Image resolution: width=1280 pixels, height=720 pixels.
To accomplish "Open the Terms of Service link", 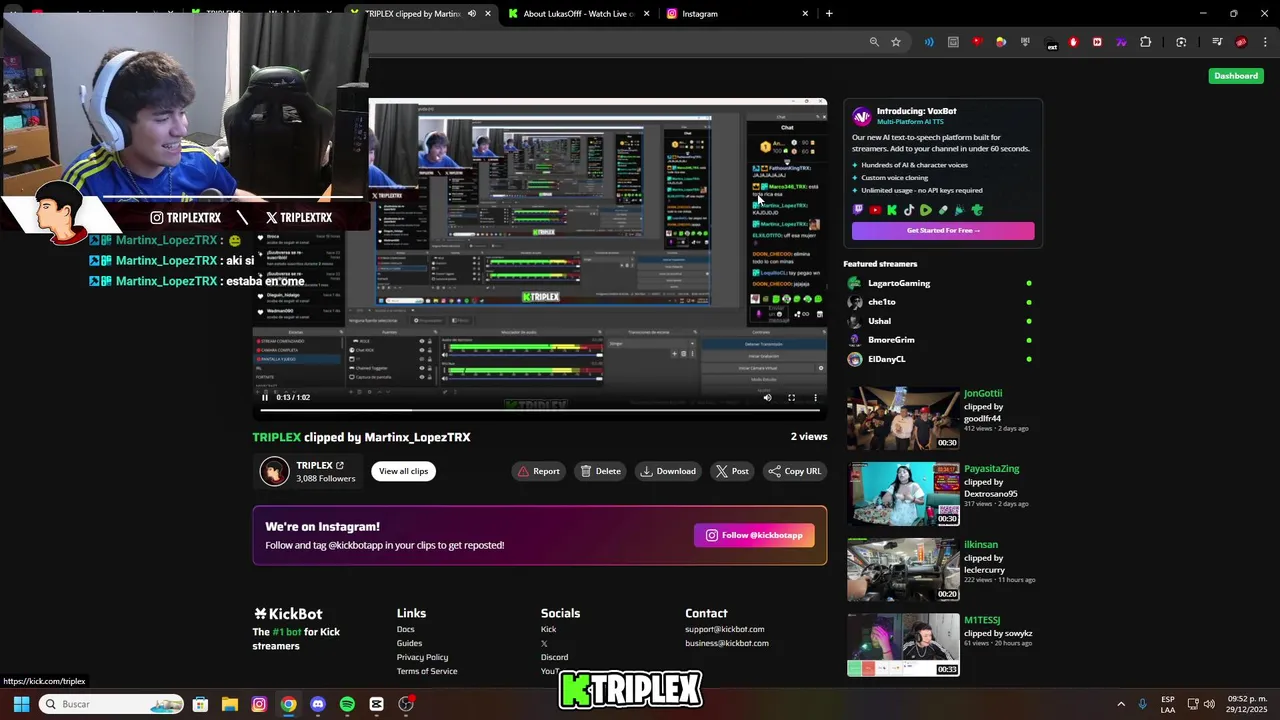I will (427, 671).
